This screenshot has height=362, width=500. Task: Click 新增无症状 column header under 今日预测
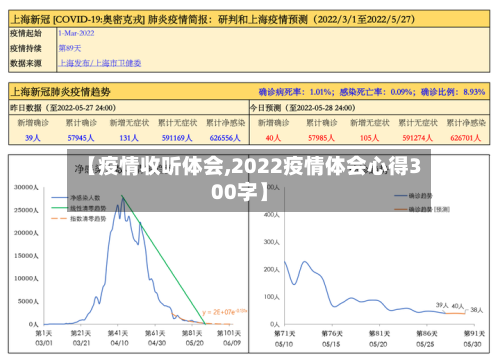click(370, 123)
